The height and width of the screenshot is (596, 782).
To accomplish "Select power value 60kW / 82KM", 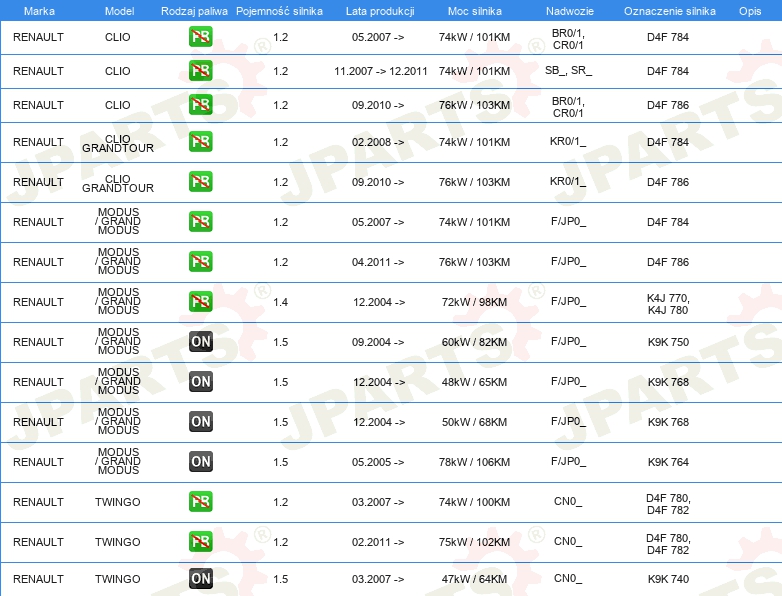I will click(x=474, y=342).
